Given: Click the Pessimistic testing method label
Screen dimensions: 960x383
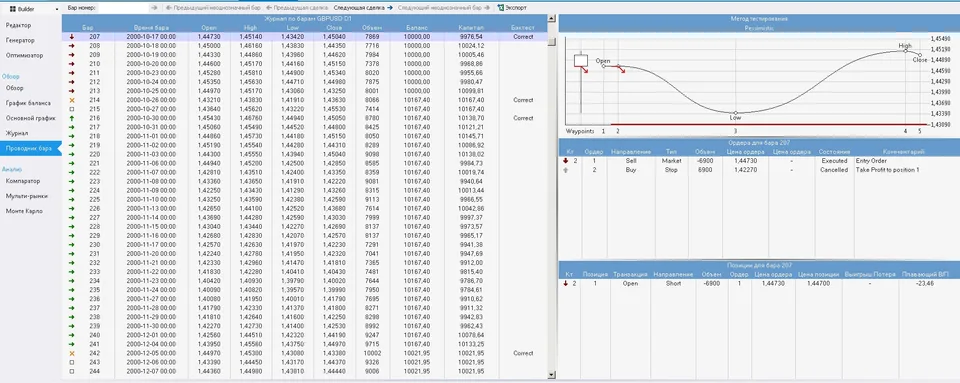Looking at the screenshot, I should click(x=759, y=28).
